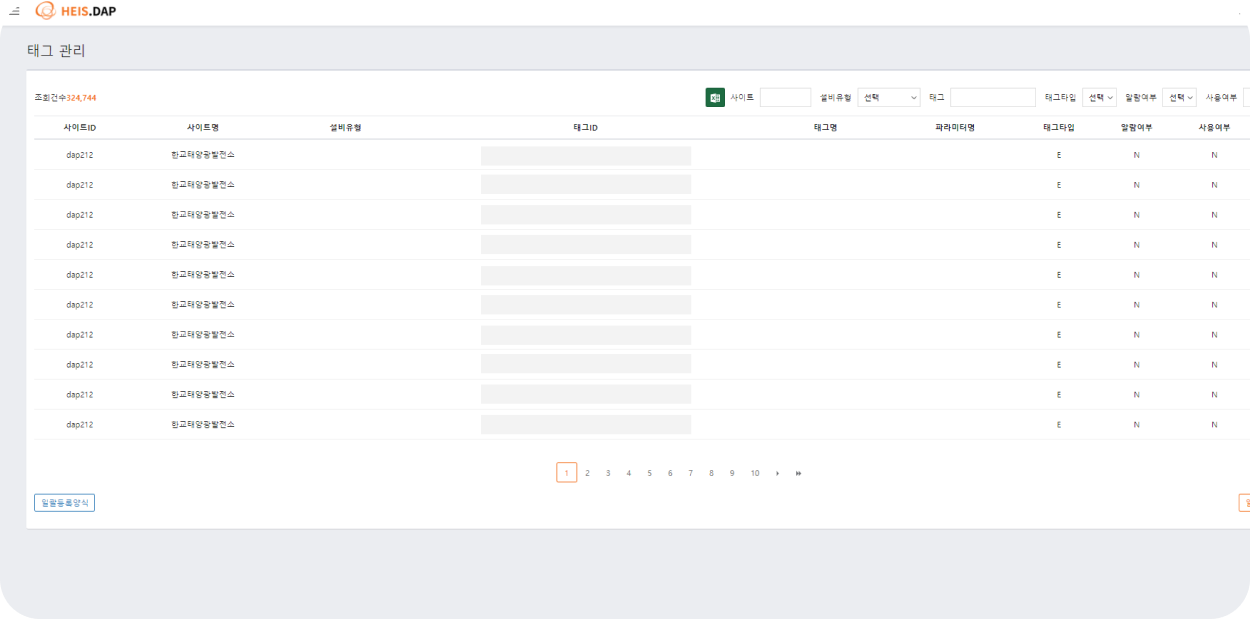Screen dimensions: 1250x619
Task: Click the 사이트 search input field
Action: 785,97
